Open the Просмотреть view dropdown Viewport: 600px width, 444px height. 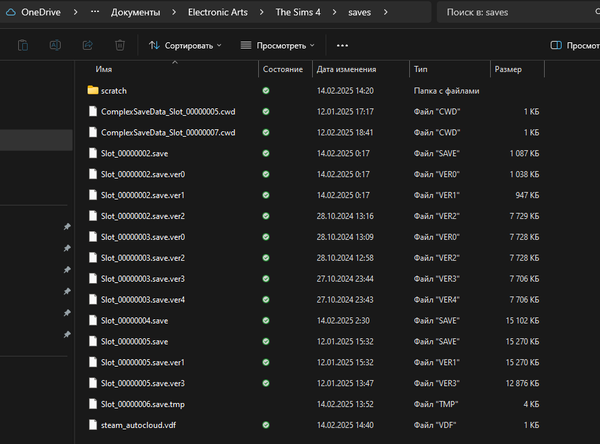[x=278, y=46]
